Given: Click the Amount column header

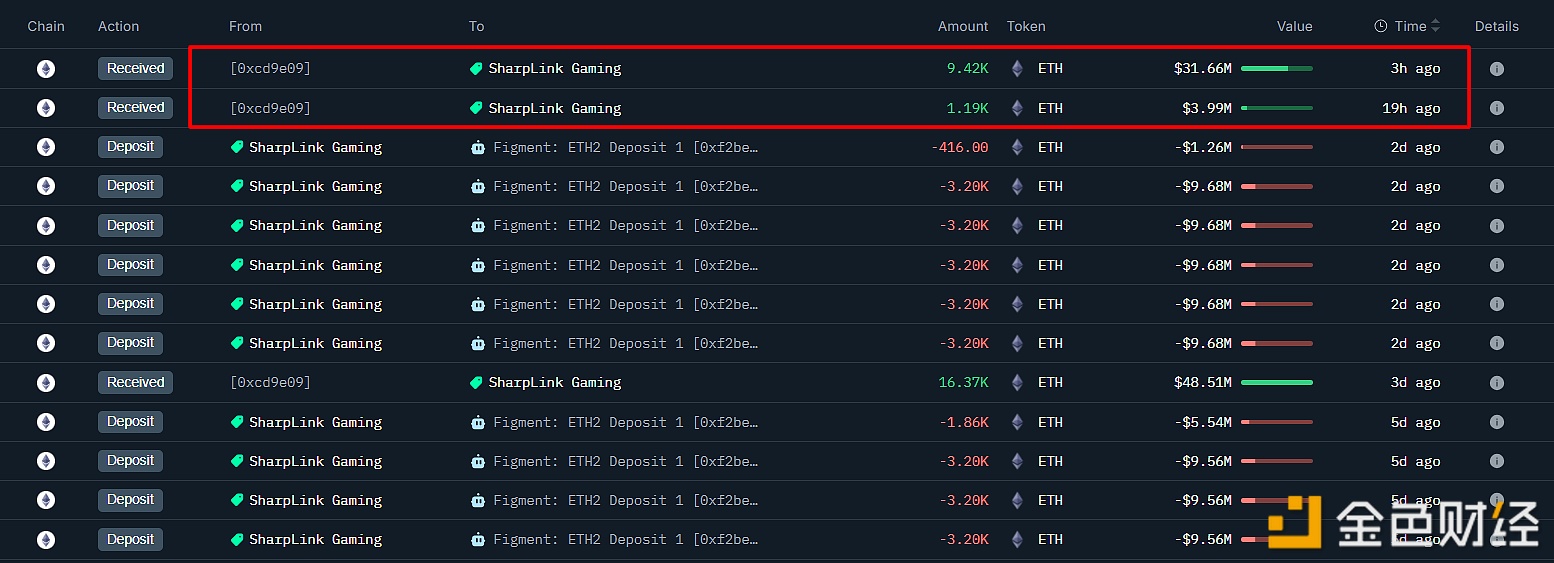Looking at the screenshot, I should click(962, 26).
